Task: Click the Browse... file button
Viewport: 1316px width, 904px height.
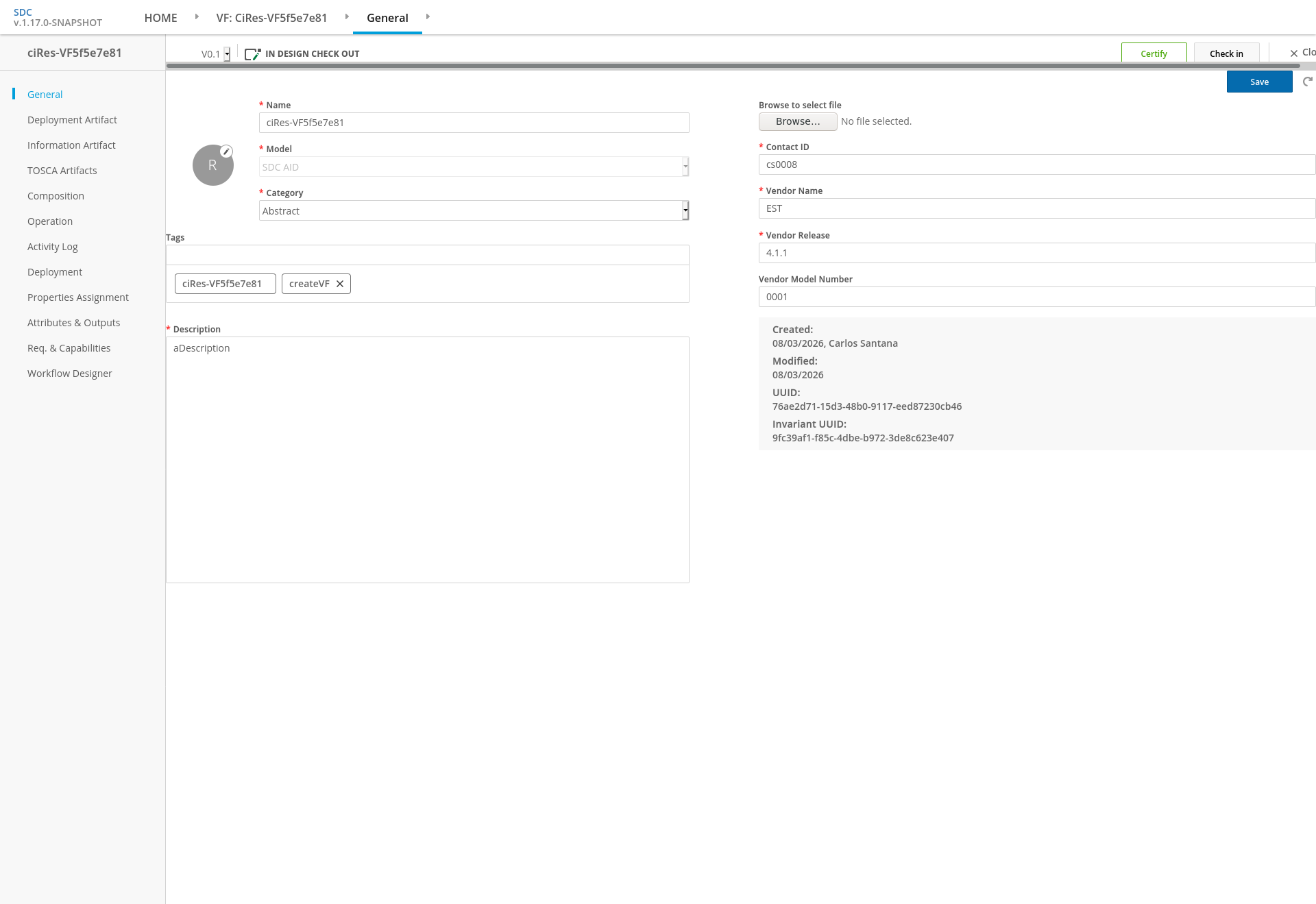Action: coord(798,121)
